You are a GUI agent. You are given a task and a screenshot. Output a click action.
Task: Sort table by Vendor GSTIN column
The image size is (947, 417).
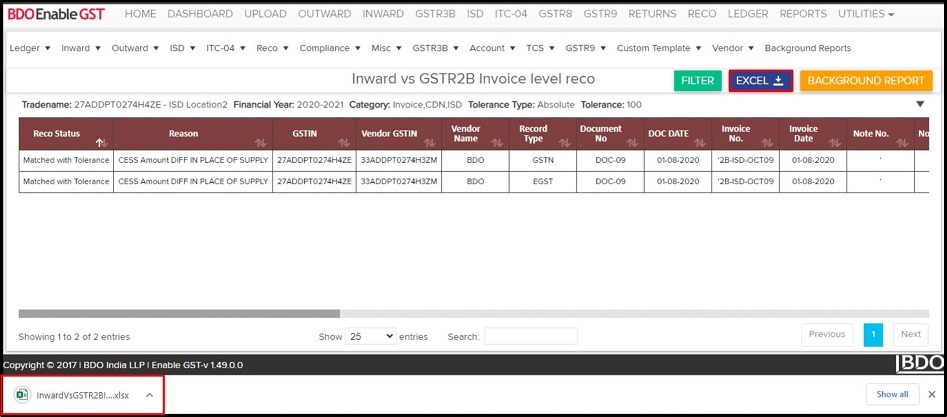[x=399, y=134]
